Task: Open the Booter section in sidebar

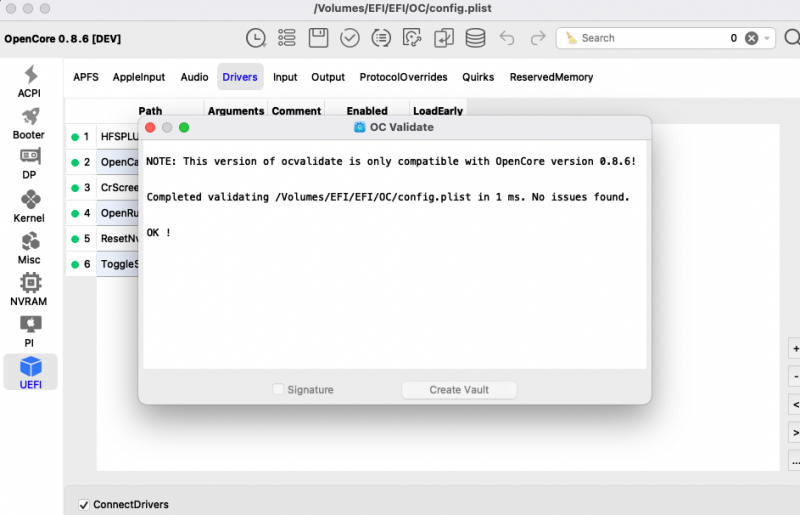Action: point(30,124)
